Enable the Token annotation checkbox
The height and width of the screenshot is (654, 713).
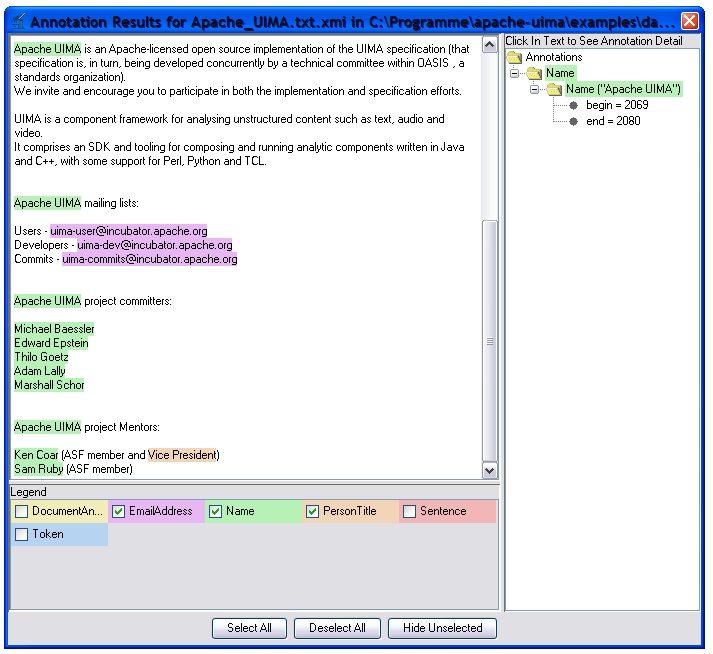point(22,535)
